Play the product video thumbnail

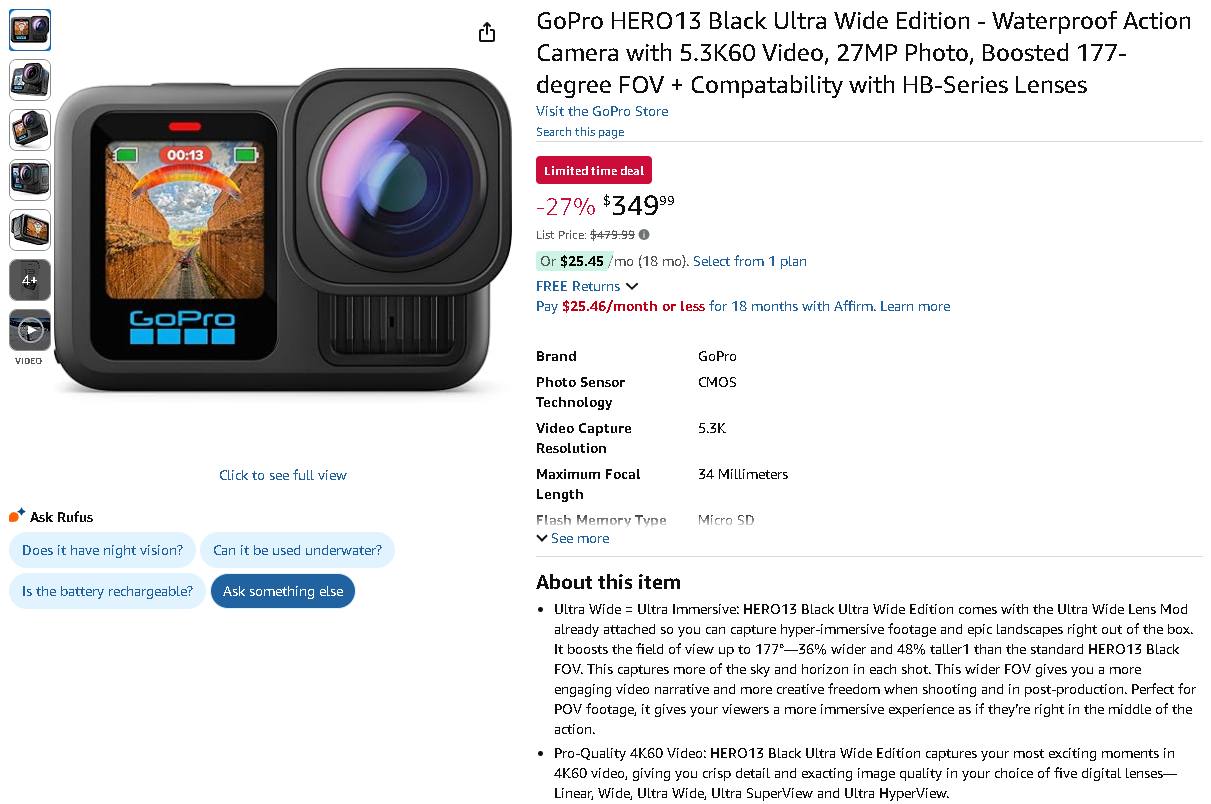click(30, 330)
